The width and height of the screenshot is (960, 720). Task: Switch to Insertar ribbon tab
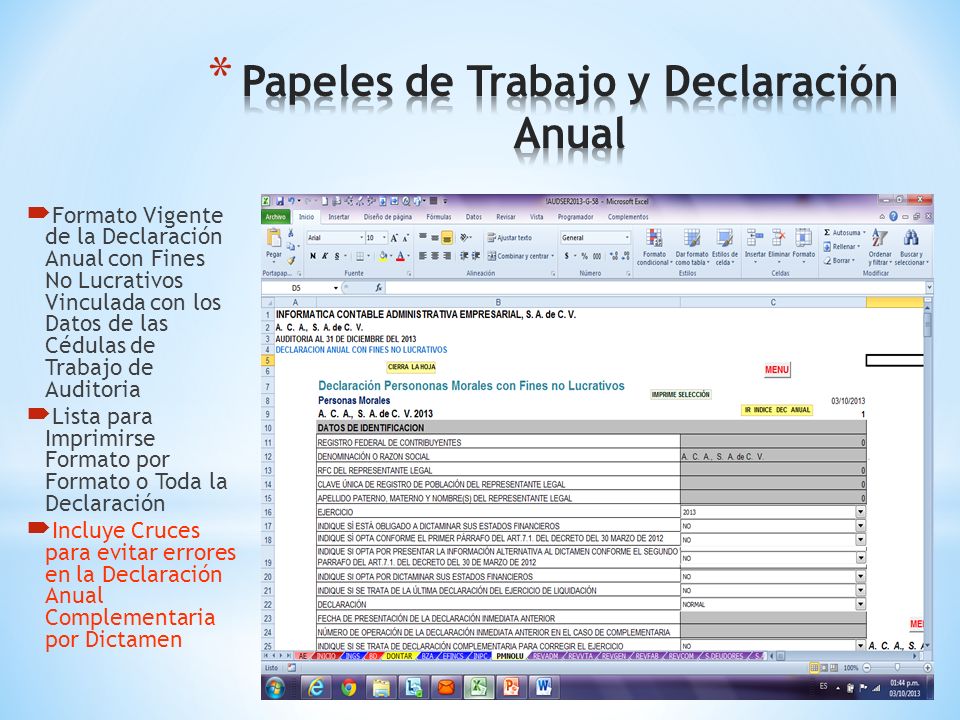[x=339, y=217]
